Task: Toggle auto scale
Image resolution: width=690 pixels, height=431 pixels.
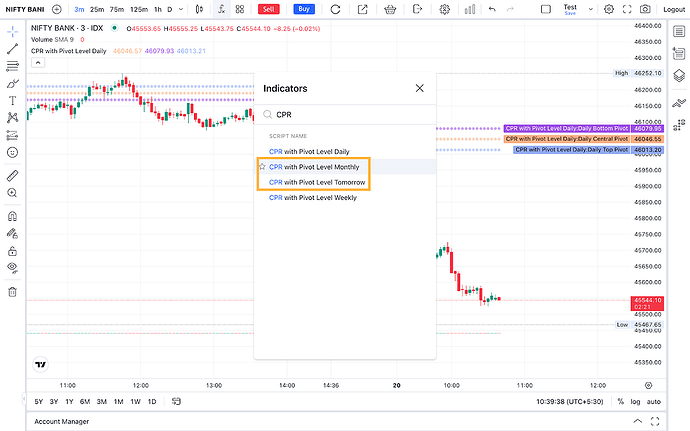Action: coord(653,402)
